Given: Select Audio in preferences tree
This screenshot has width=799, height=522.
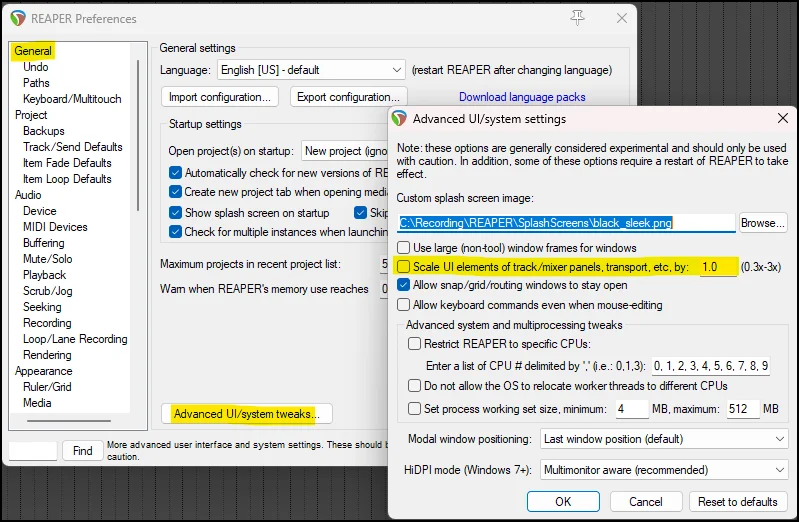Looking at the screenshot, I should [28, 195].
